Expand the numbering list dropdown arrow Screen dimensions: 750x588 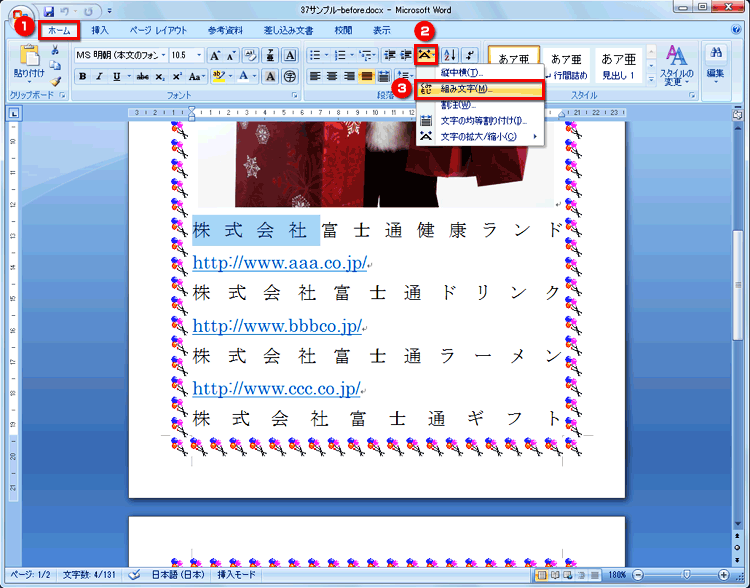[x=352, y=55]
